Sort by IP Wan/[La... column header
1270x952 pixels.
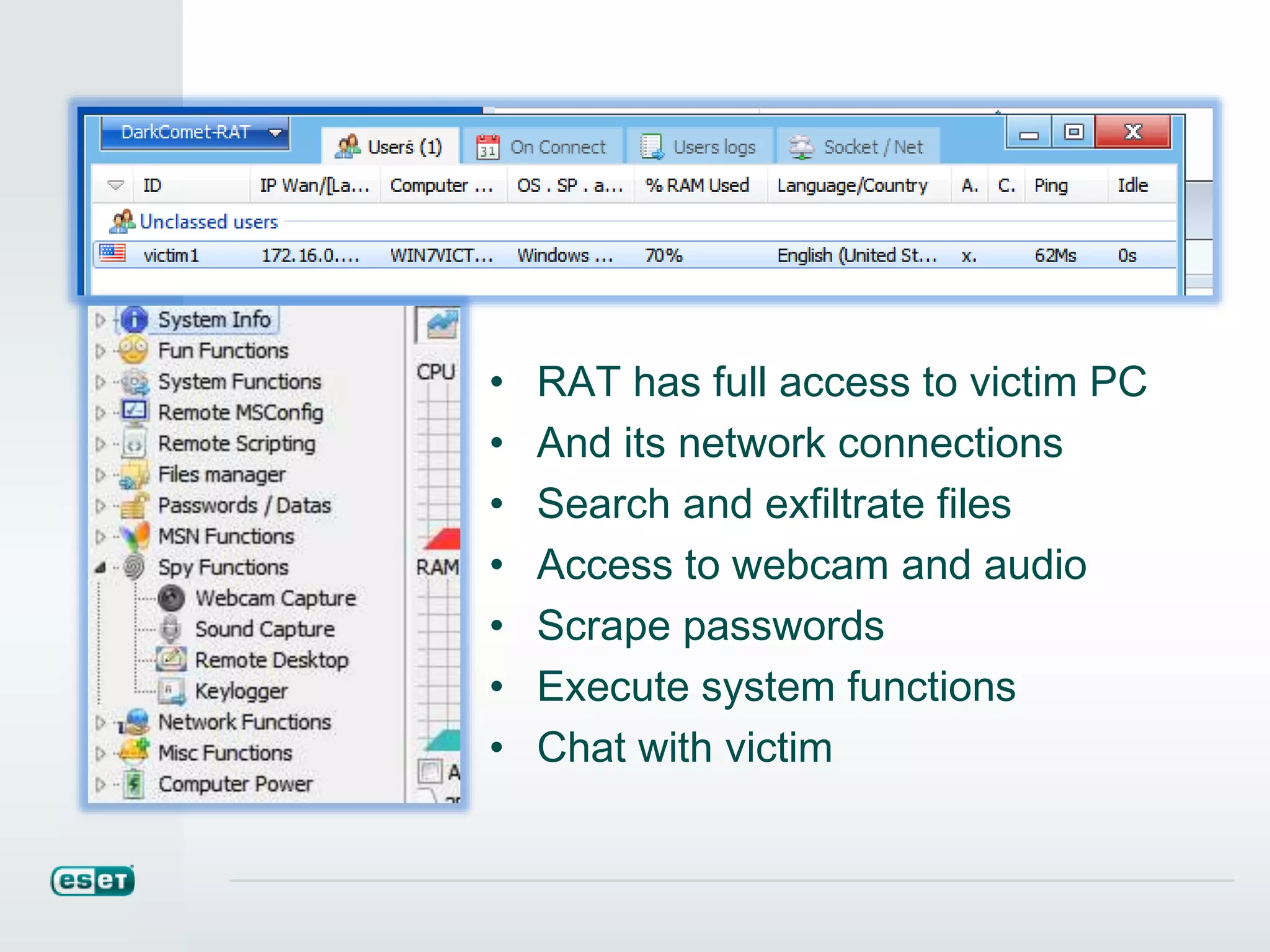pos(314,185)
